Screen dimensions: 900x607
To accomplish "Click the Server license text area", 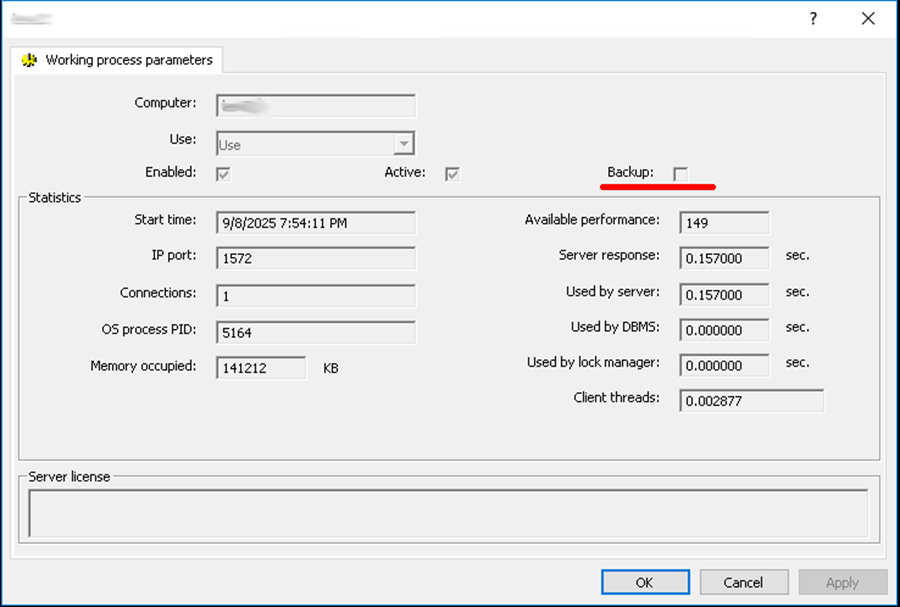I will click(448, 513).
